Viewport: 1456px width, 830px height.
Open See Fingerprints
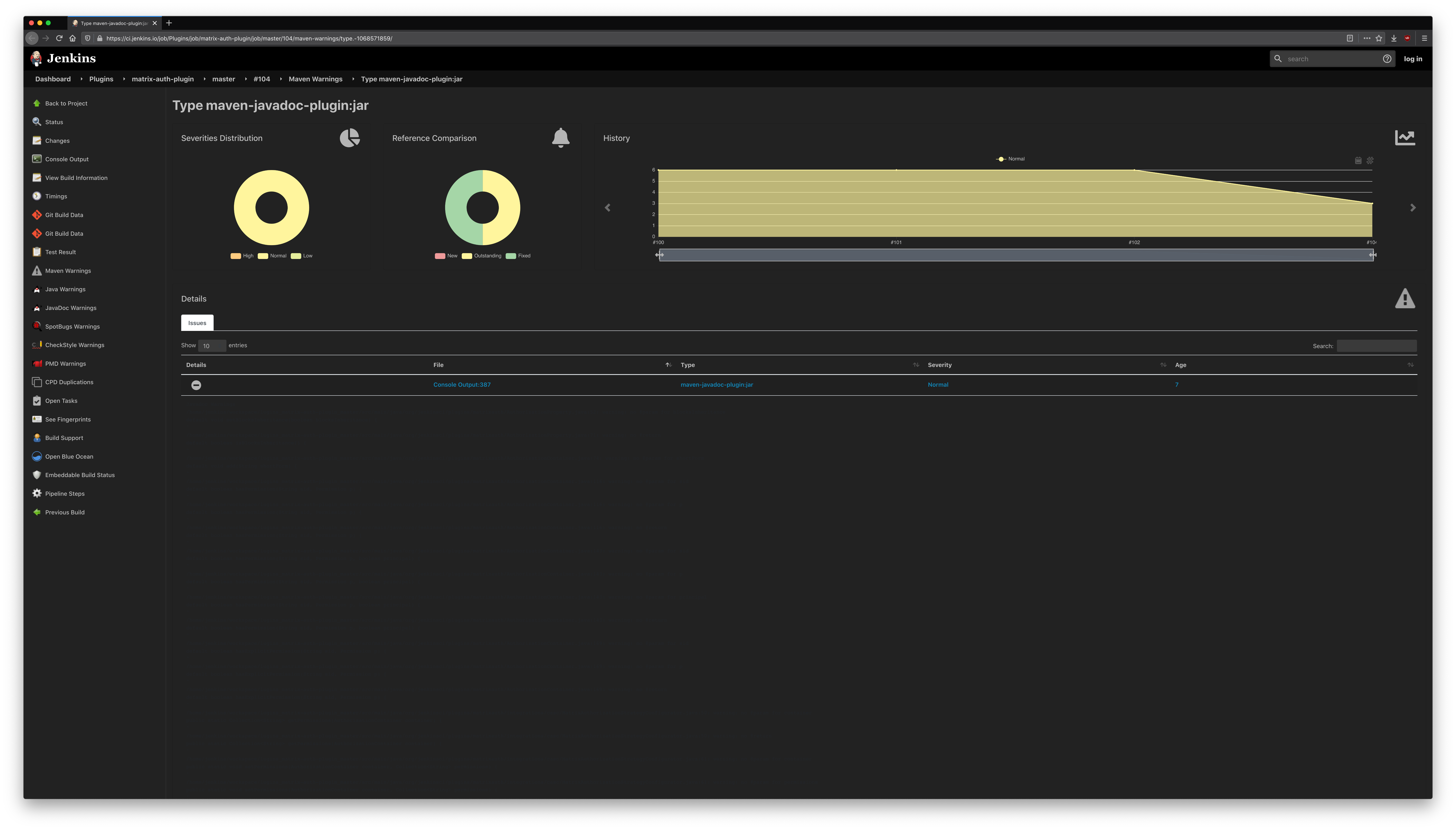click(x=68, y=420)
